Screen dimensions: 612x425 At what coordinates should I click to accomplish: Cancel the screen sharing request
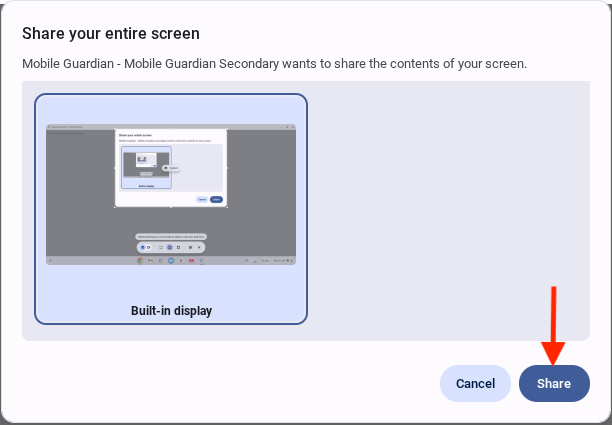tap(475, 383)
